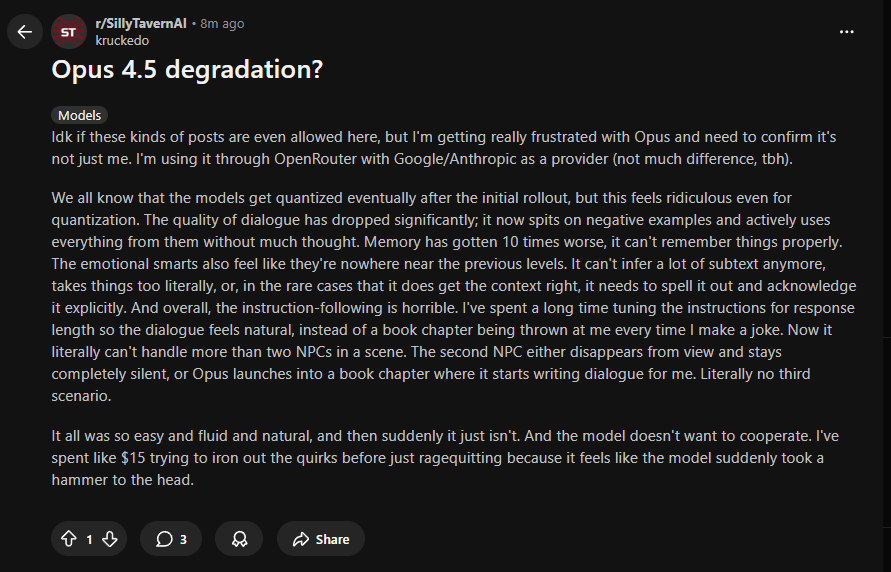
Task: Go to r/SillyTavernAI community link
Action: [140, 23]
